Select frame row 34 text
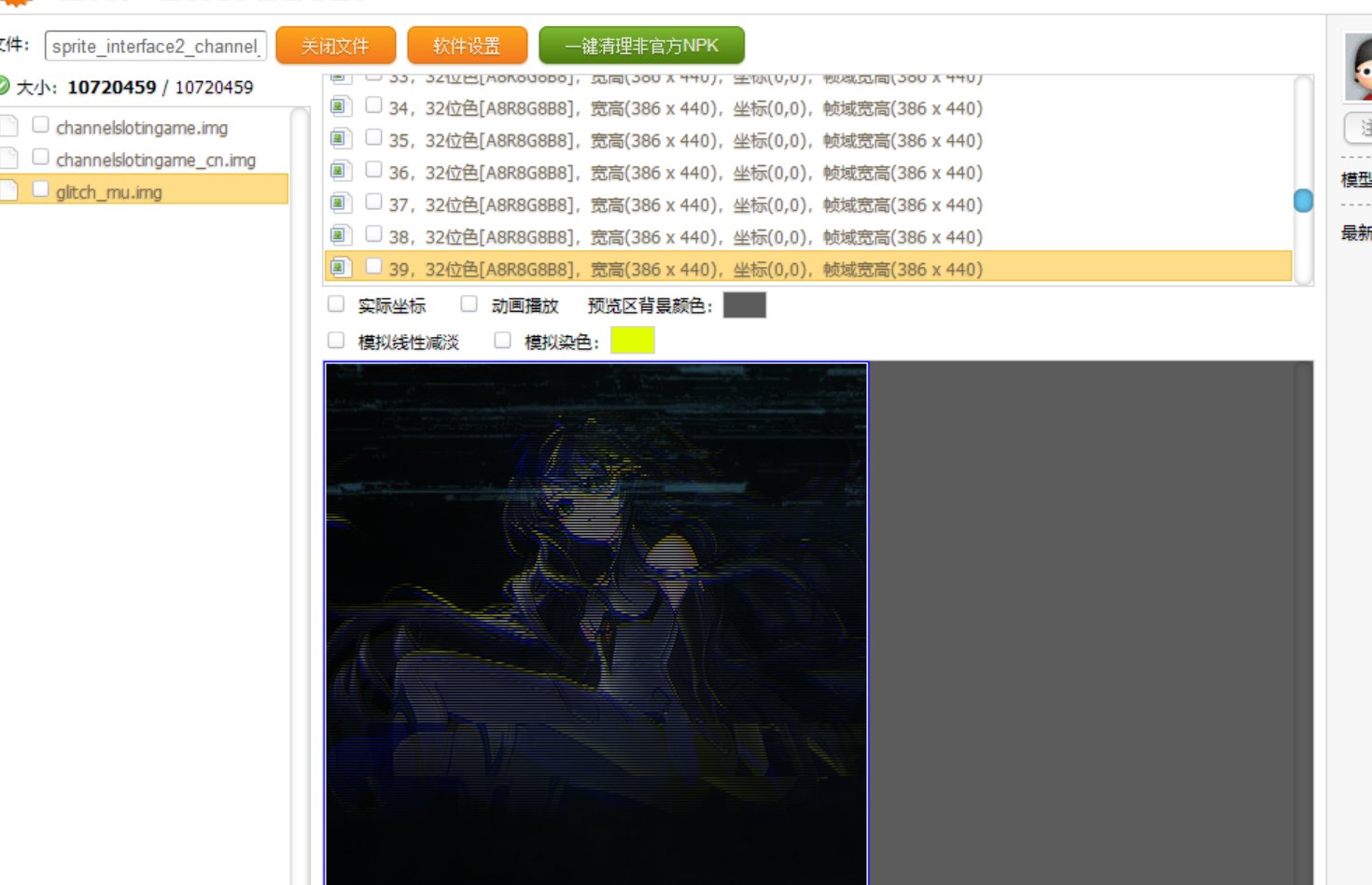1372x885 pixels. click(686, 108)
